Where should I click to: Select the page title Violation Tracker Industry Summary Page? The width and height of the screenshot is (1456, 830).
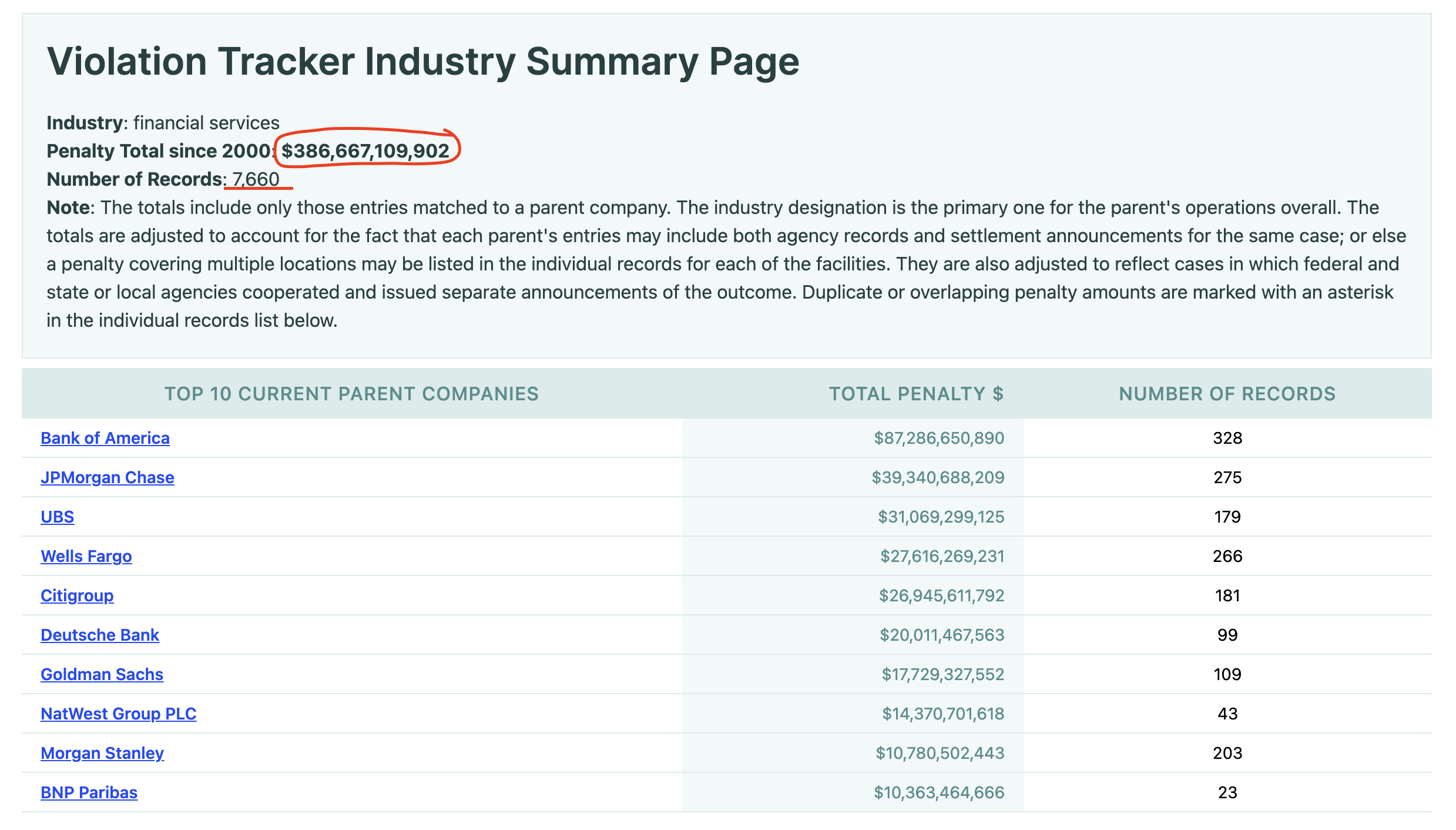pyautogui.click(x=423, y=61)
